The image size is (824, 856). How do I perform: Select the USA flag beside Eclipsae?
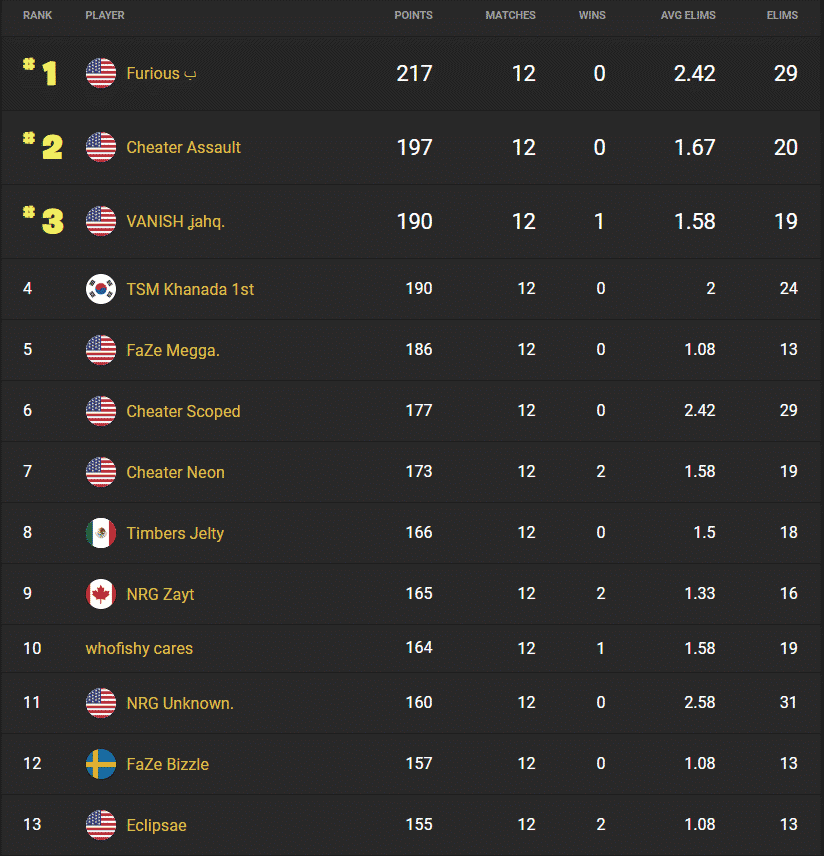click(100, 825)
